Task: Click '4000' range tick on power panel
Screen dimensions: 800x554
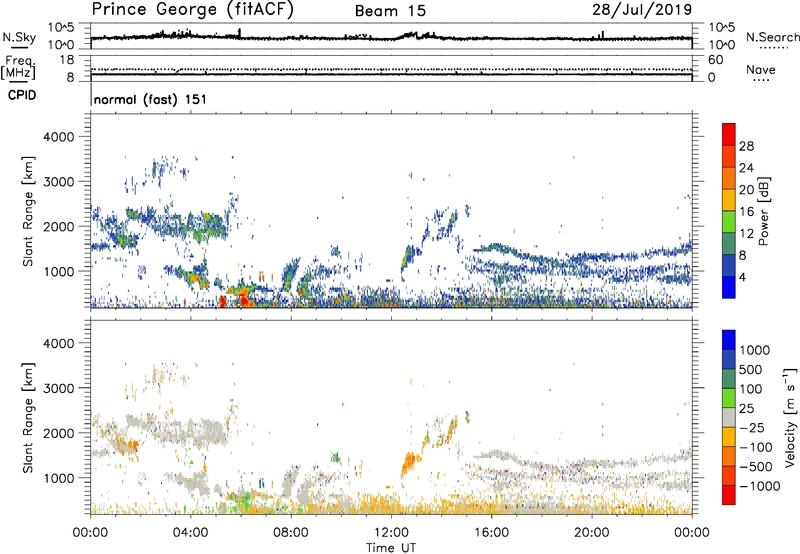Action: point(59,137)
